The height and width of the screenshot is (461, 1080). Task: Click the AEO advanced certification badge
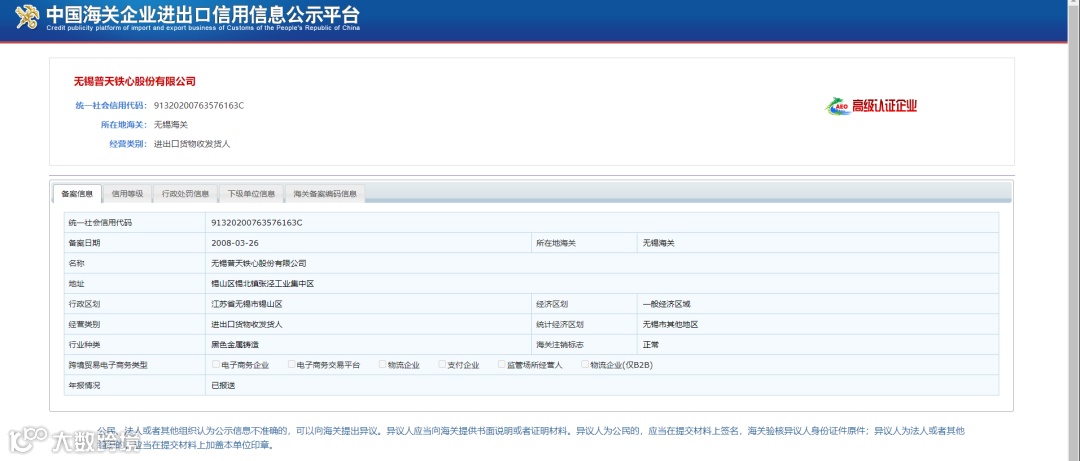click(871, 106)
